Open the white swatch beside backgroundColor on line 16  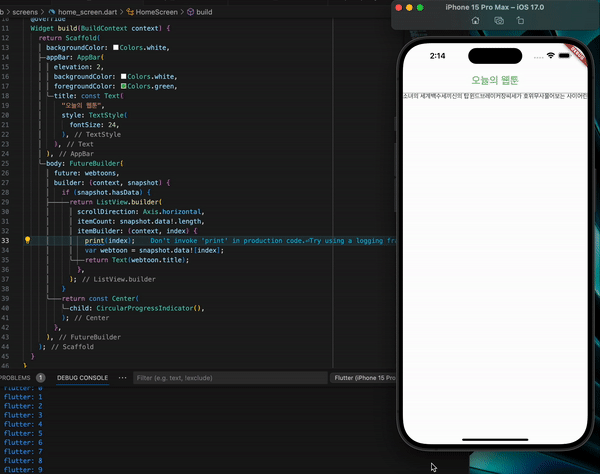[123, 77]
